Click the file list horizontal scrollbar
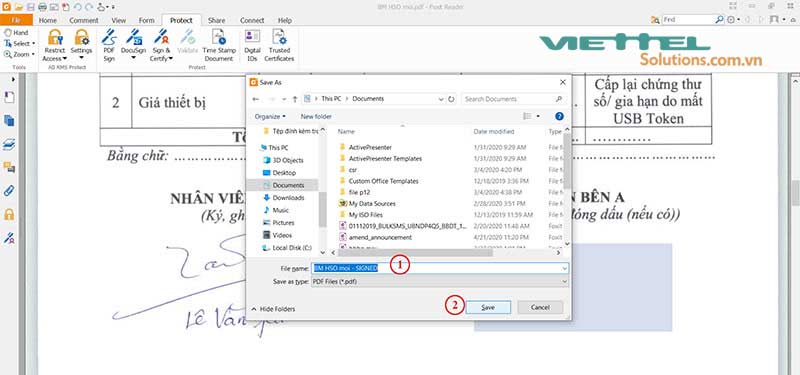Viewport: 800px width, 375px height. 415,253
